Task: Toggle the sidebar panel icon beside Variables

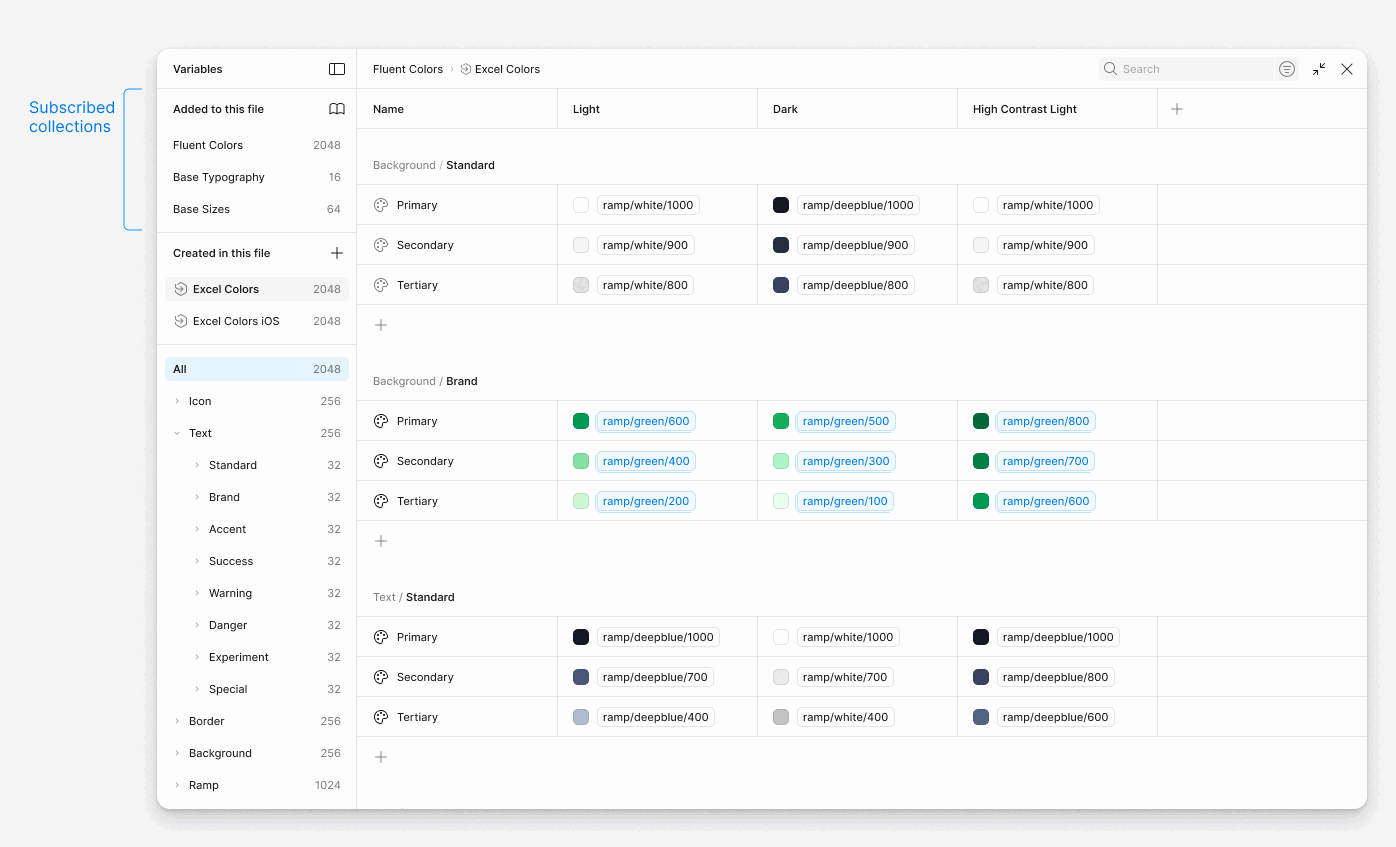Action: point(337,69)
